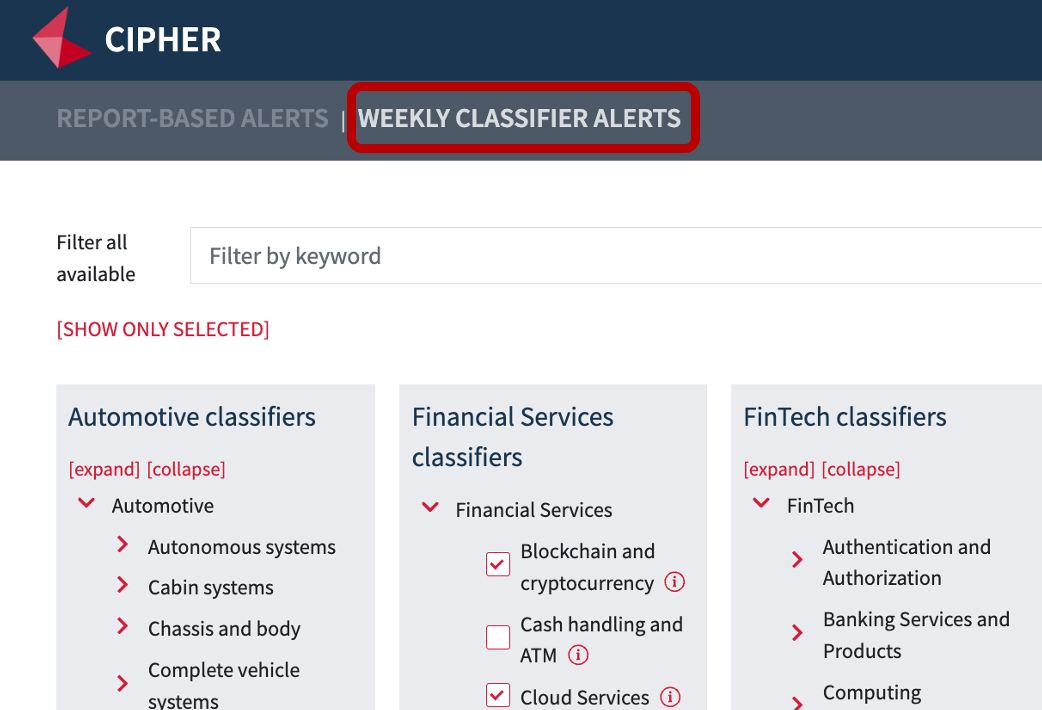
Task: Uncheck the Cloud Services checkbox
Action: pyautogui.click(x=498, y=695)
